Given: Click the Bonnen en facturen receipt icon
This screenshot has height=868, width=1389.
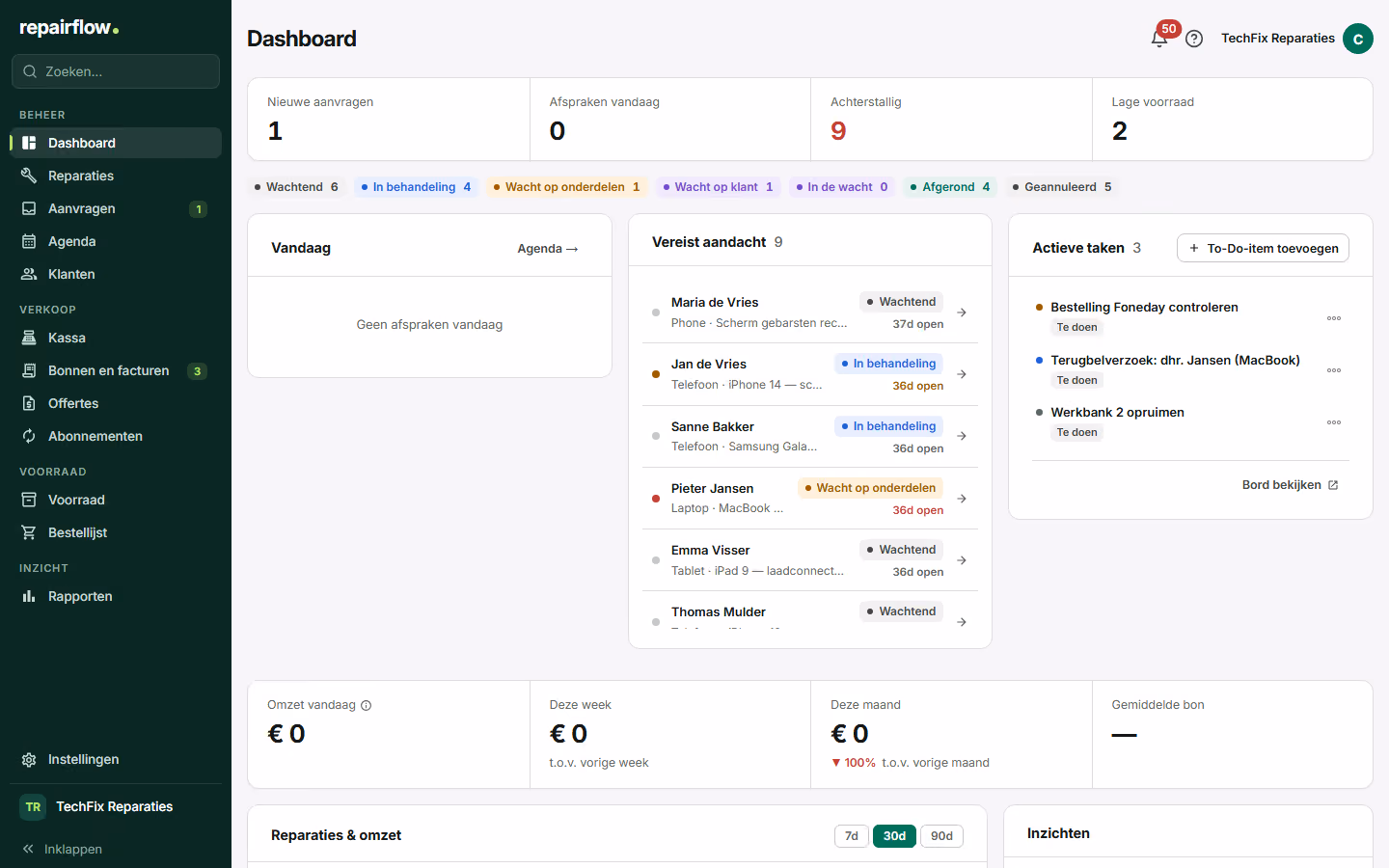Looking at the screenshot, I should [x=29, y=370].
